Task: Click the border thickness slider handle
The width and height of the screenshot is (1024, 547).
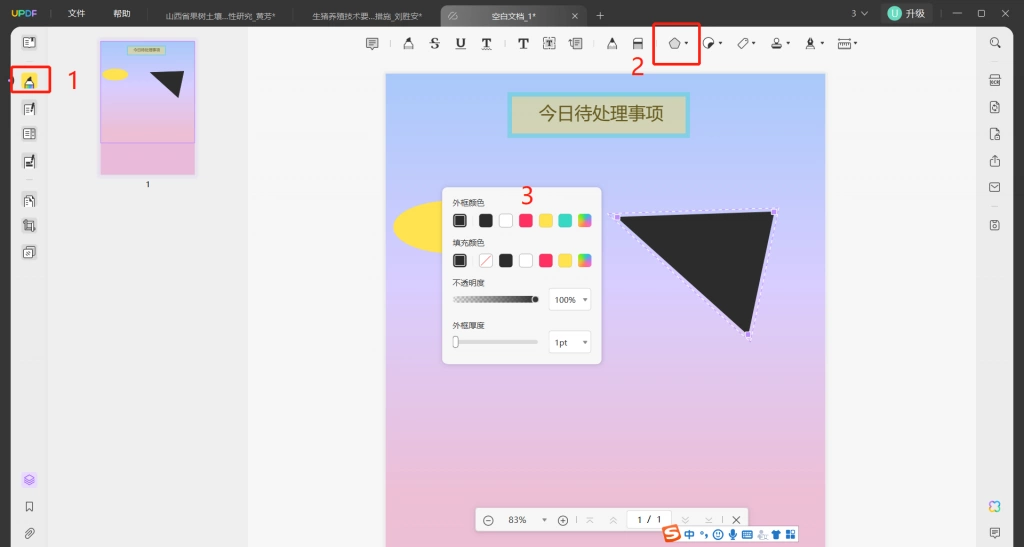Action: pos(456,342)
